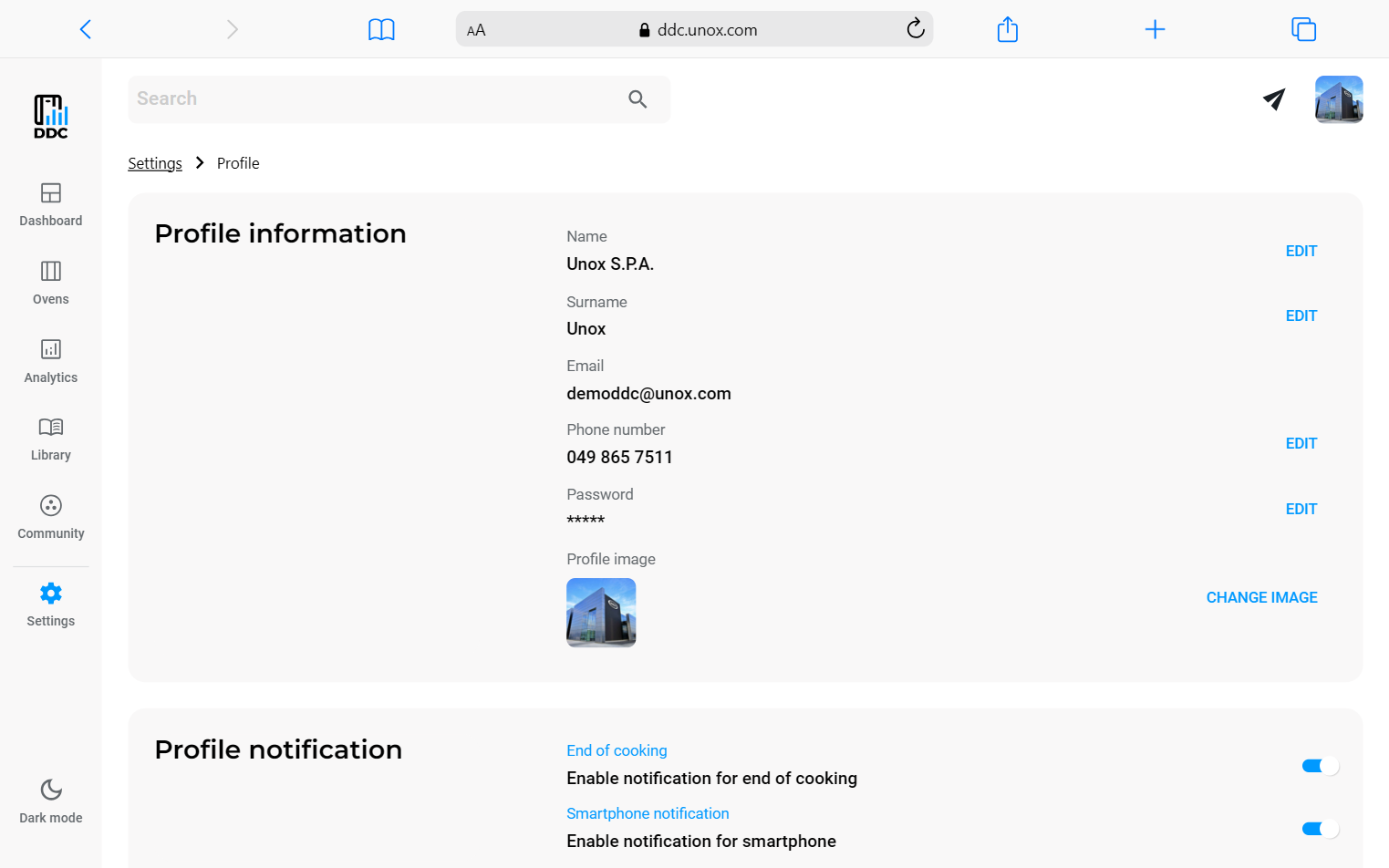The height and width of the screenshot is (868, 1389).
Task: Open the Safari tab overview
Action: [x=1303, y=28]
